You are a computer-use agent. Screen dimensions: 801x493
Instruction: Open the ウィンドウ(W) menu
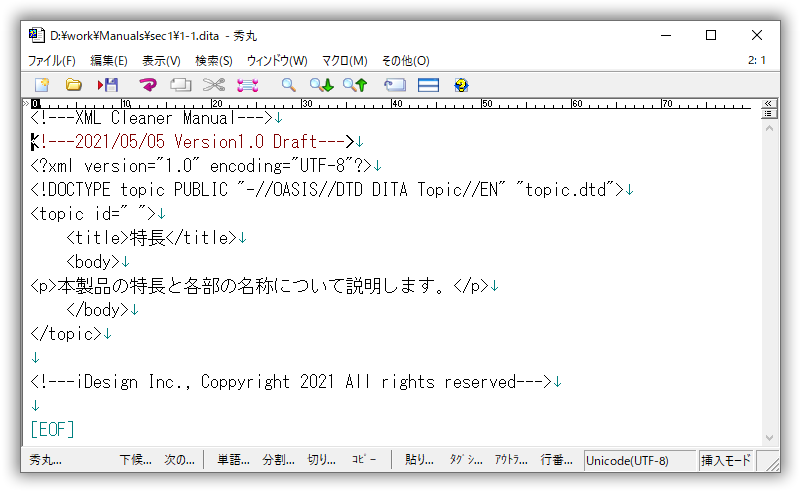click(277, 61)
